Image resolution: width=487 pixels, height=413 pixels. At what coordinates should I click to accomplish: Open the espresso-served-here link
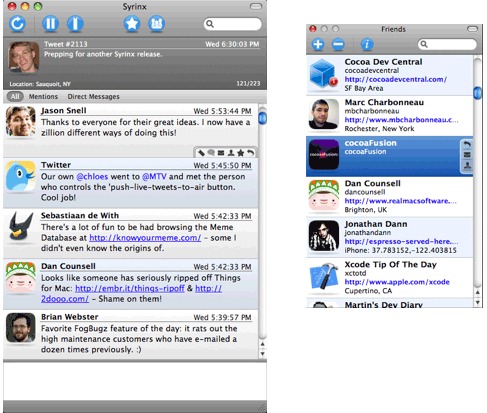point(401,242)
